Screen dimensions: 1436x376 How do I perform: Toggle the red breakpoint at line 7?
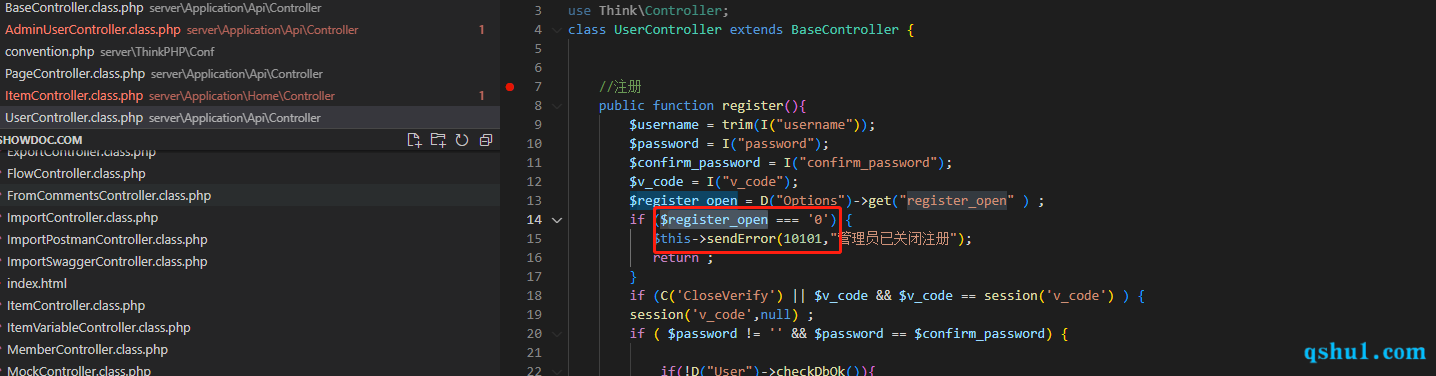coord(509,87)
